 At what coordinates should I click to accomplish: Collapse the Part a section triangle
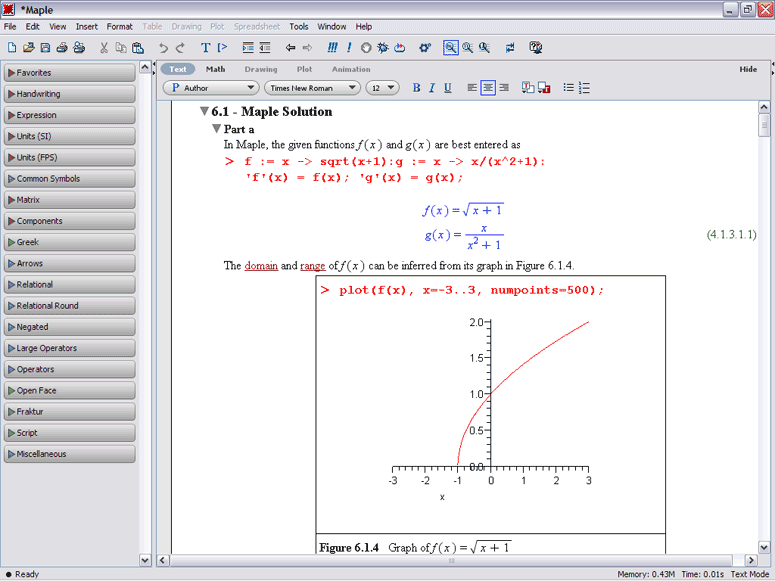pyautogui.click(x=216, y=130)
